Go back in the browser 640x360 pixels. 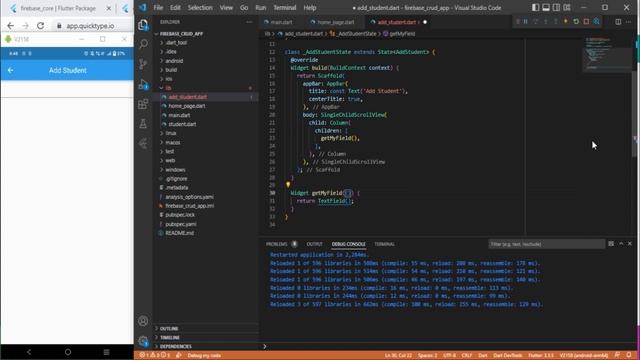coord(11,26)
